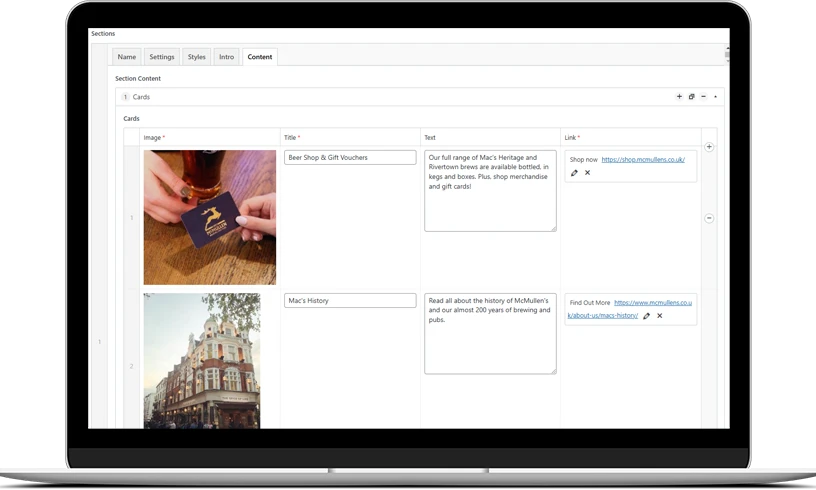This screenshot has width=816, height=490.
Task: Open the Name tab
Action: pyautogui.click(x=126, y=57)
